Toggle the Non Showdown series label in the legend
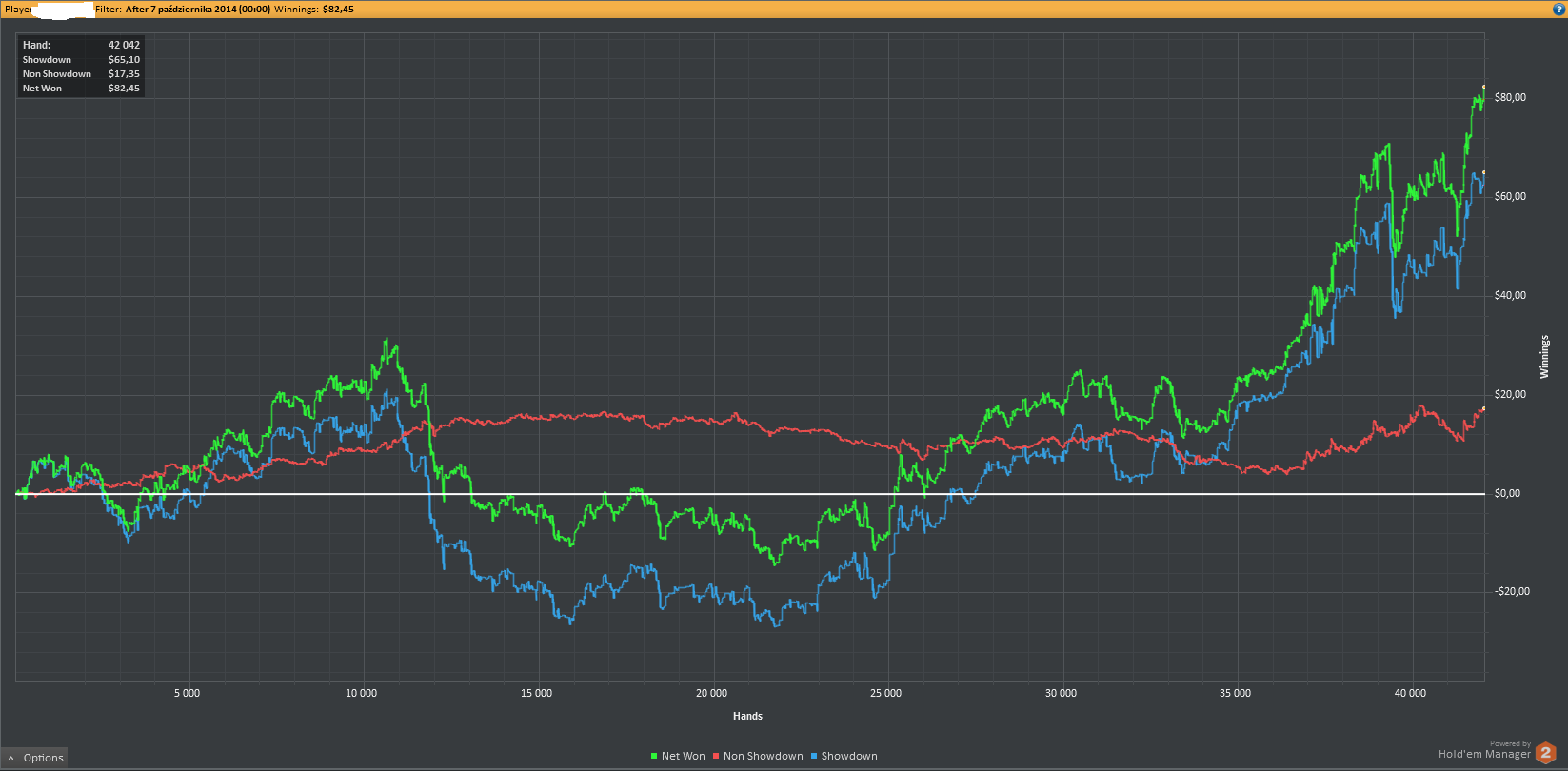This screenshot has width=1568, height=771. coord(764,757)
